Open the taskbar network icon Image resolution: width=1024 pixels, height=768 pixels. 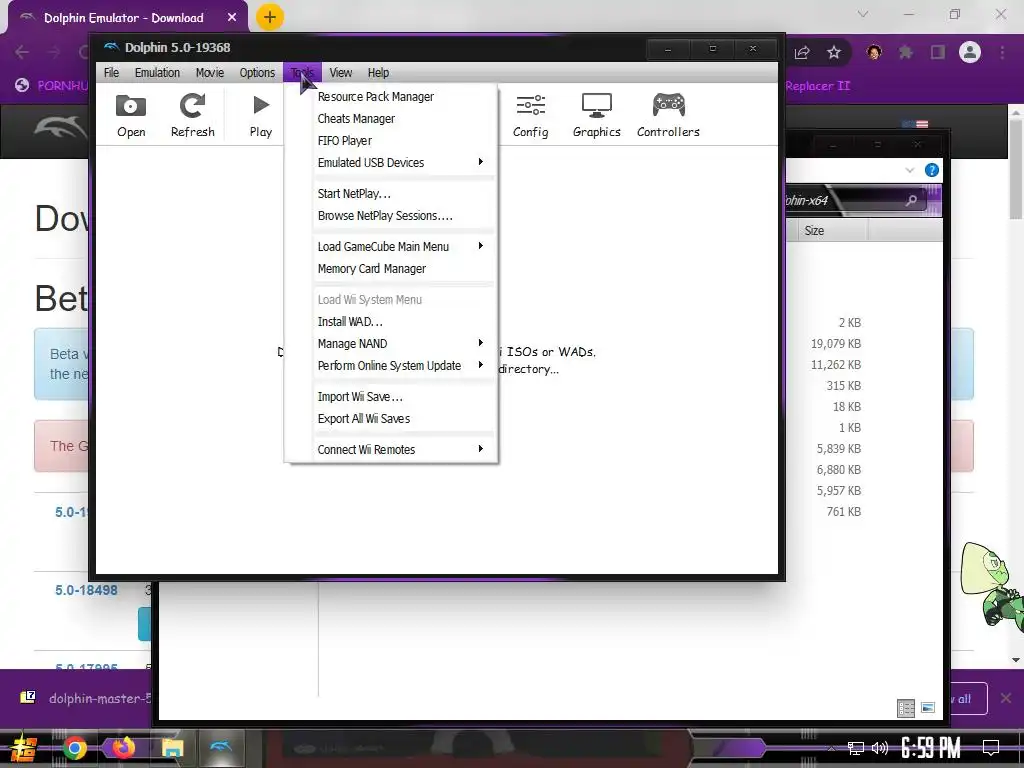(x=856, y=748)
